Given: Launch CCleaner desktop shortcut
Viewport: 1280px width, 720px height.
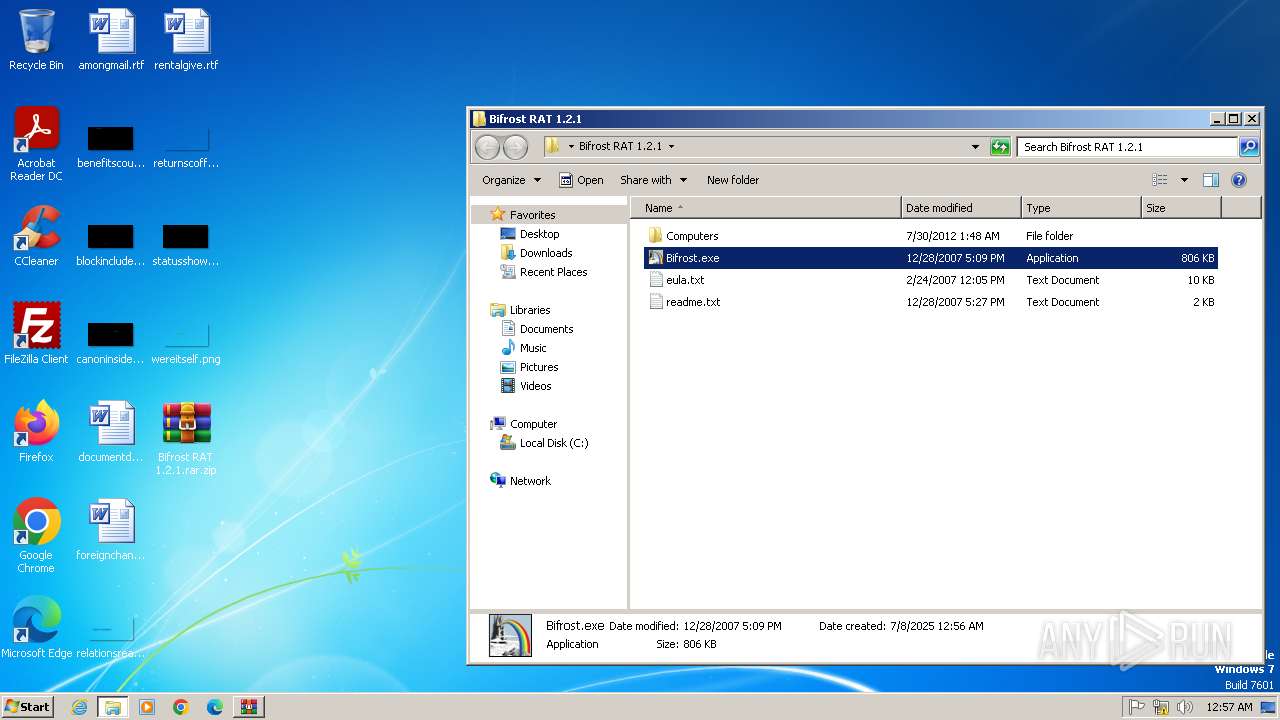Looking at the screenshot, I should click(36, 236).
